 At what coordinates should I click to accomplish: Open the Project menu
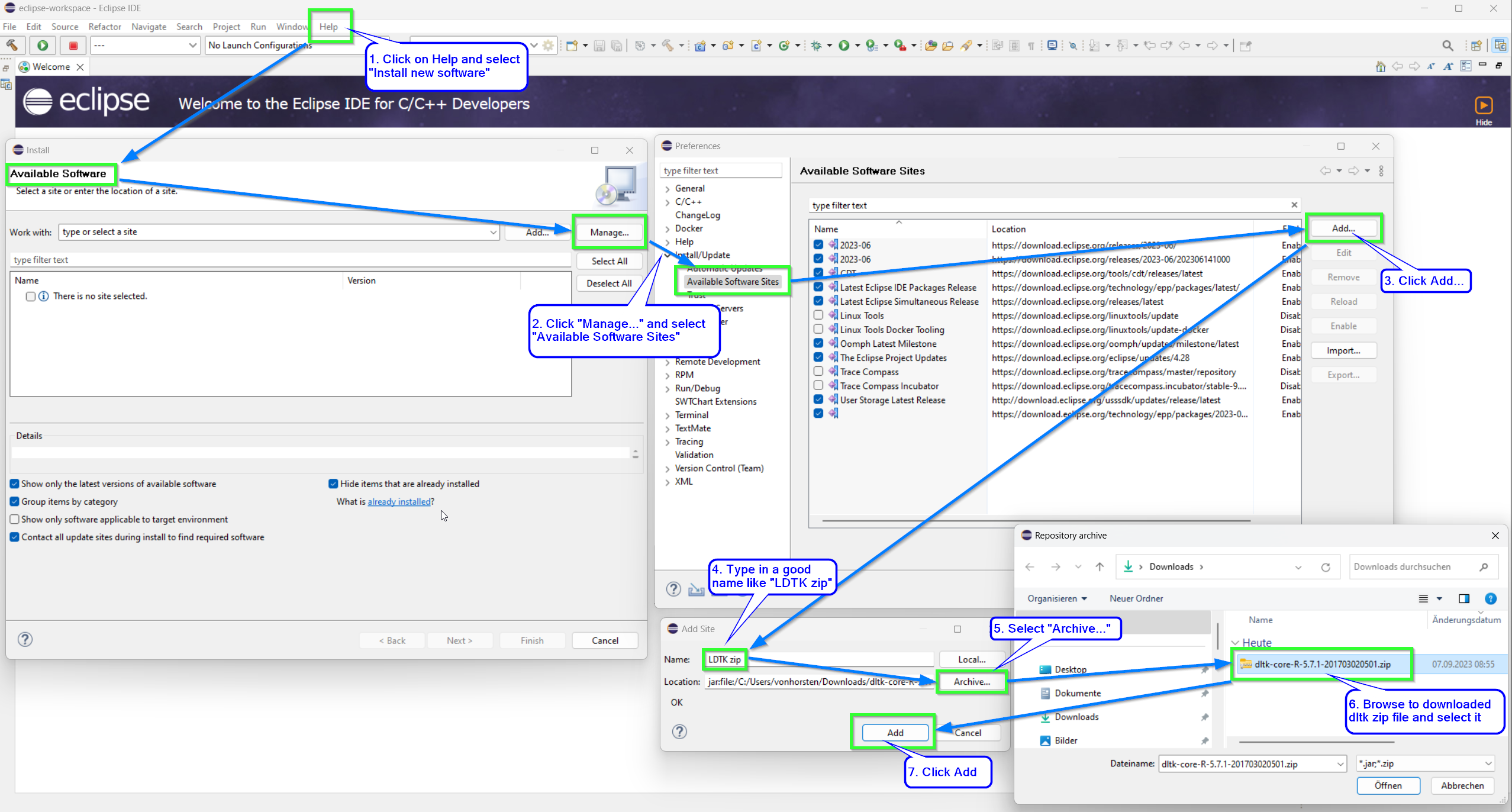pos(225,27)
